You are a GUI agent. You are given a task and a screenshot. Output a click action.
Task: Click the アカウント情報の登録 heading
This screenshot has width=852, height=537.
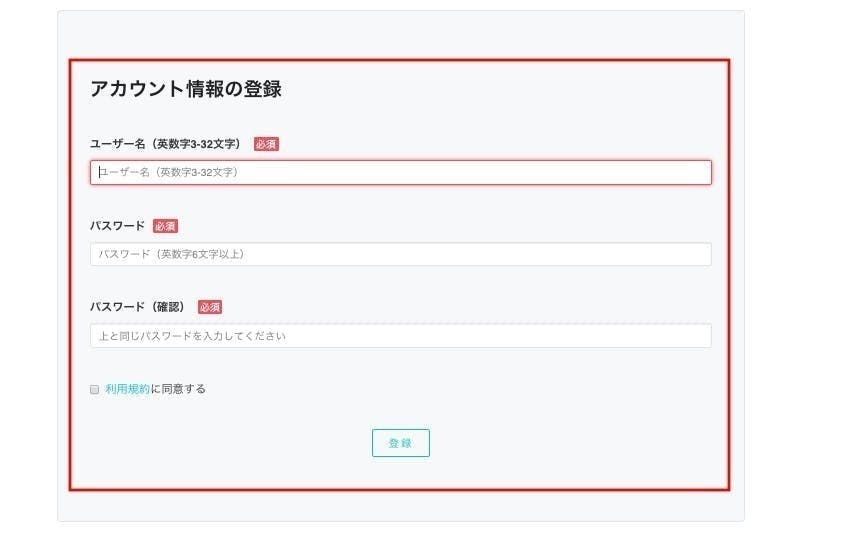(x=186, y=89)
